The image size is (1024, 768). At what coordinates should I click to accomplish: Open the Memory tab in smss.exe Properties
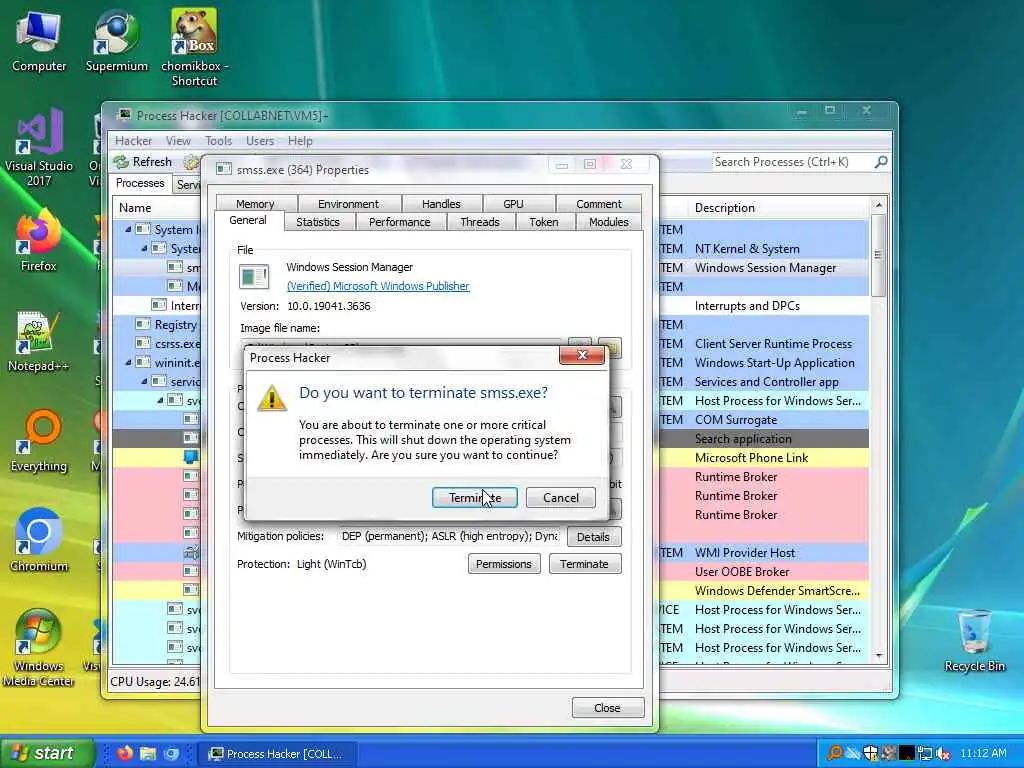coord(255,204)
